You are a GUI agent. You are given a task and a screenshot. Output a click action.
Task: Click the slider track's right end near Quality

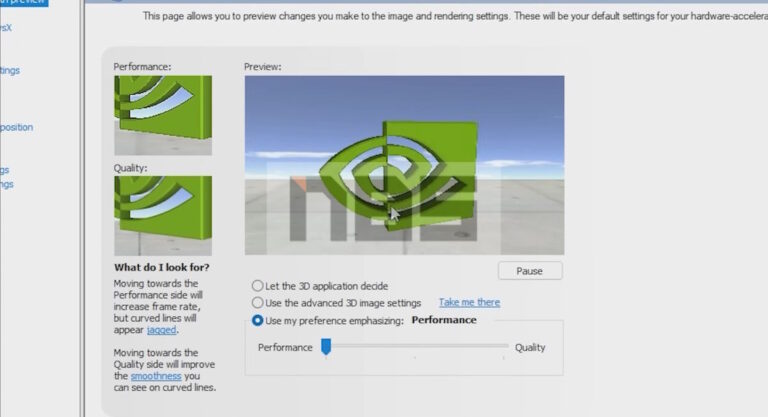point(506,347)
